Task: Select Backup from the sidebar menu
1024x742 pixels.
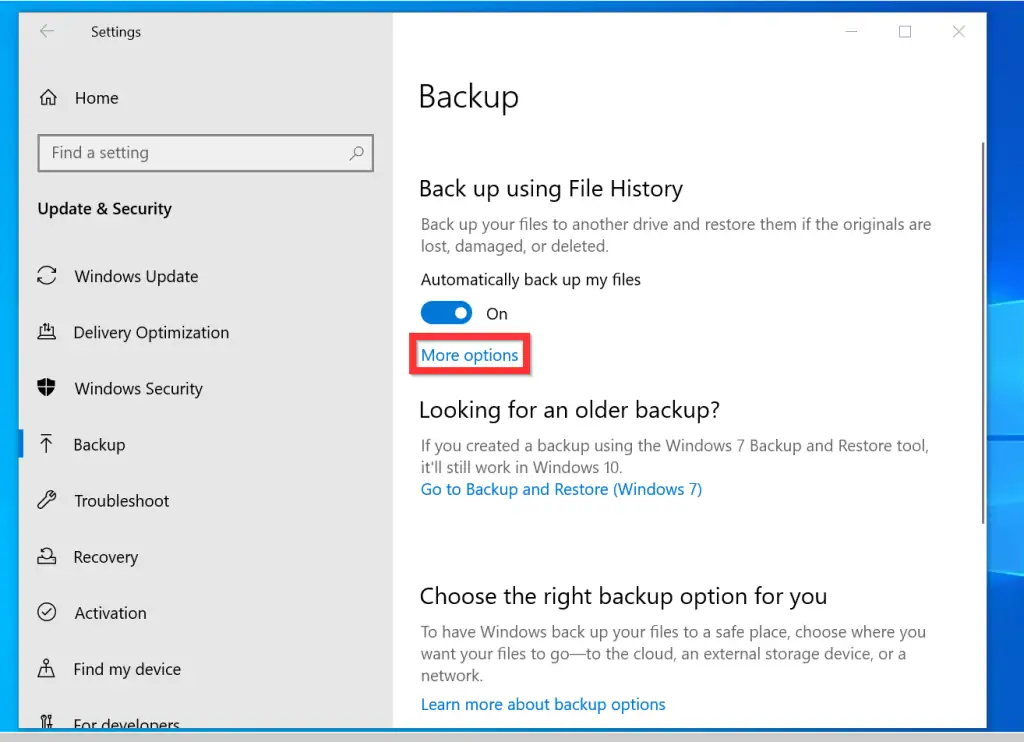Action: click(98, 444)
